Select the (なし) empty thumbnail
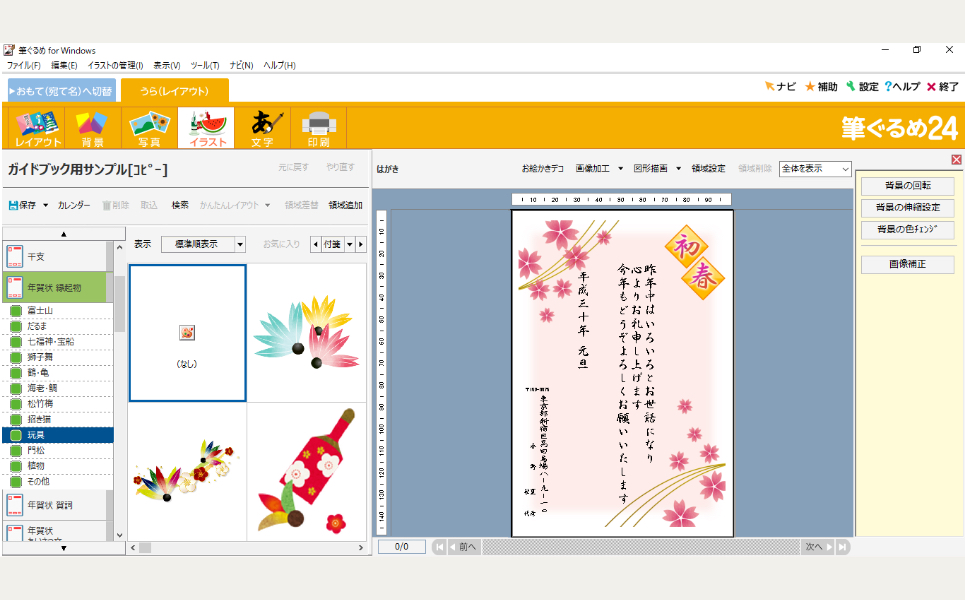 pos(188,333)
